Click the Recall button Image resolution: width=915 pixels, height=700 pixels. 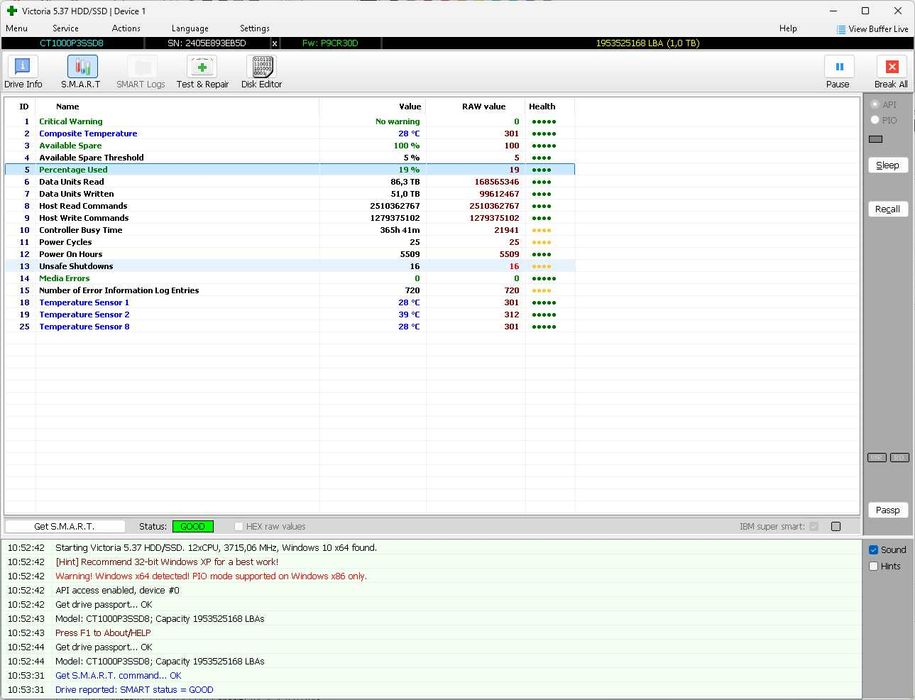tap(888, 209)
